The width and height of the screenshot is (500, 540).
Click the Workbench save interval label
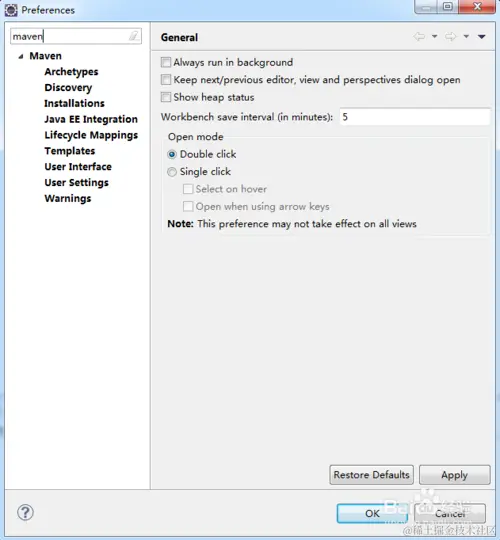click(247, 117)
